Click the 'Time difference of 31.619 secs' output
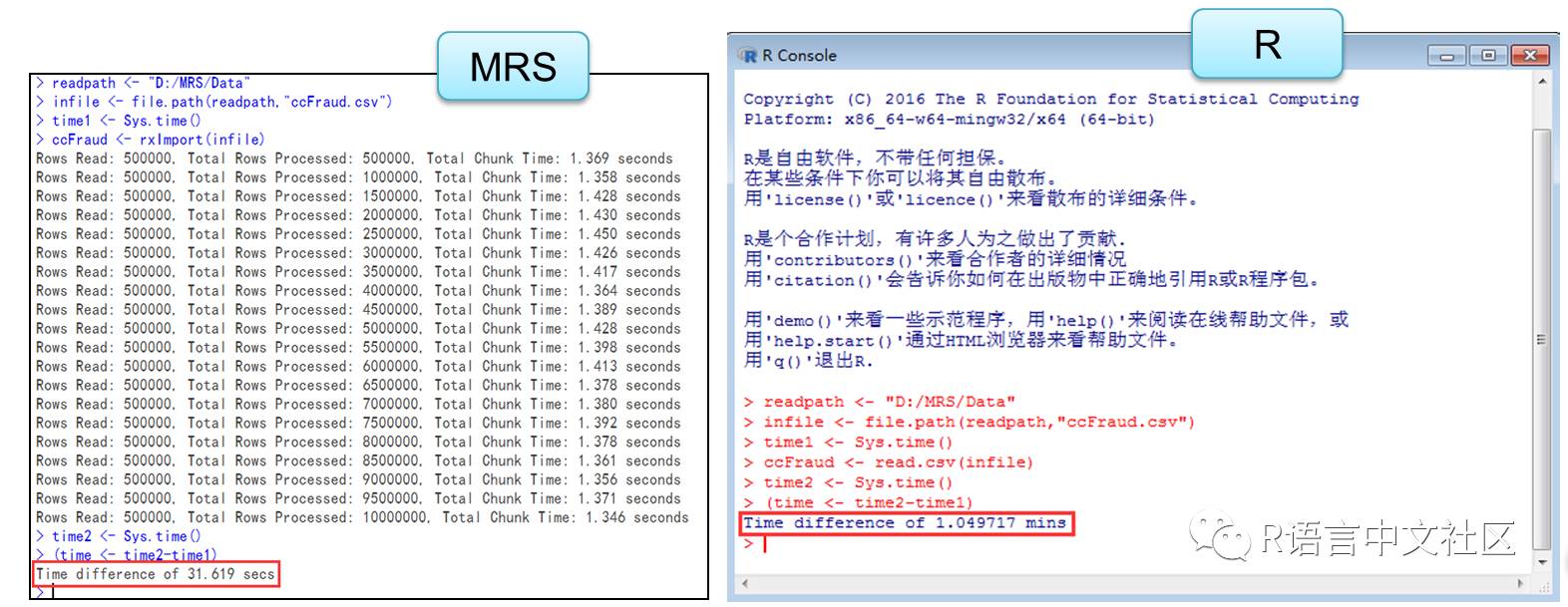Image resolution: width=1568 pixels, height=607 pixels. (155, 574)
